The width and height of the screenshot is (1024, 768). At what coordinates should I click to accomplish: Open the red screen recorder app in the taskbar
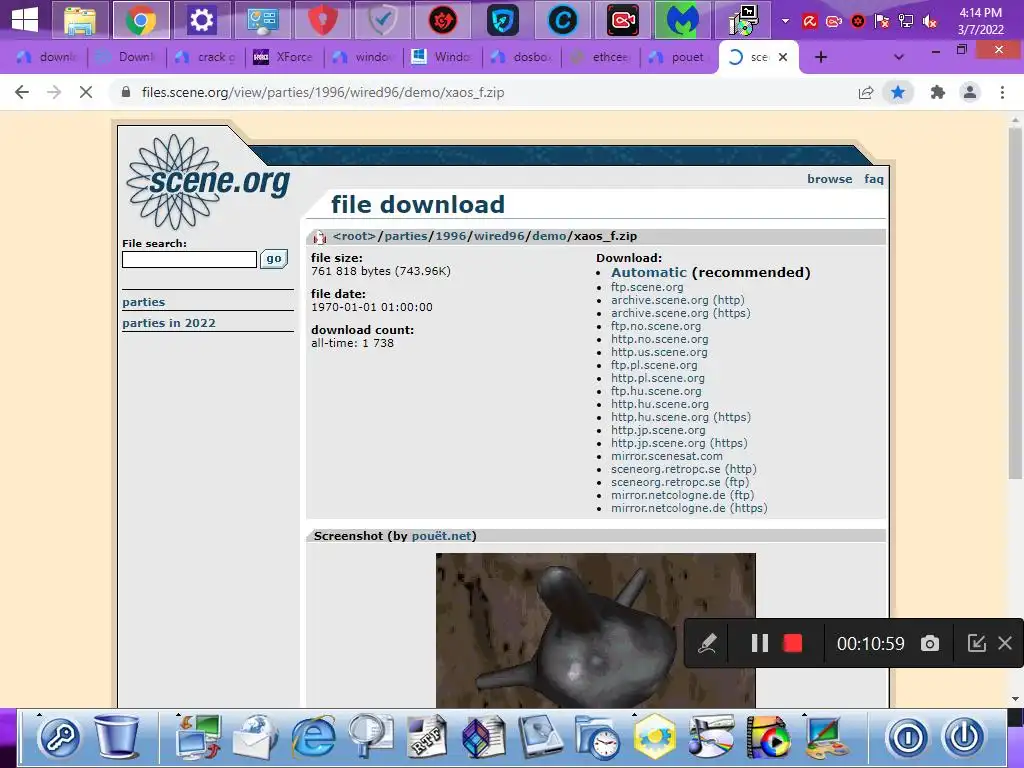click(x=623, y=20)
